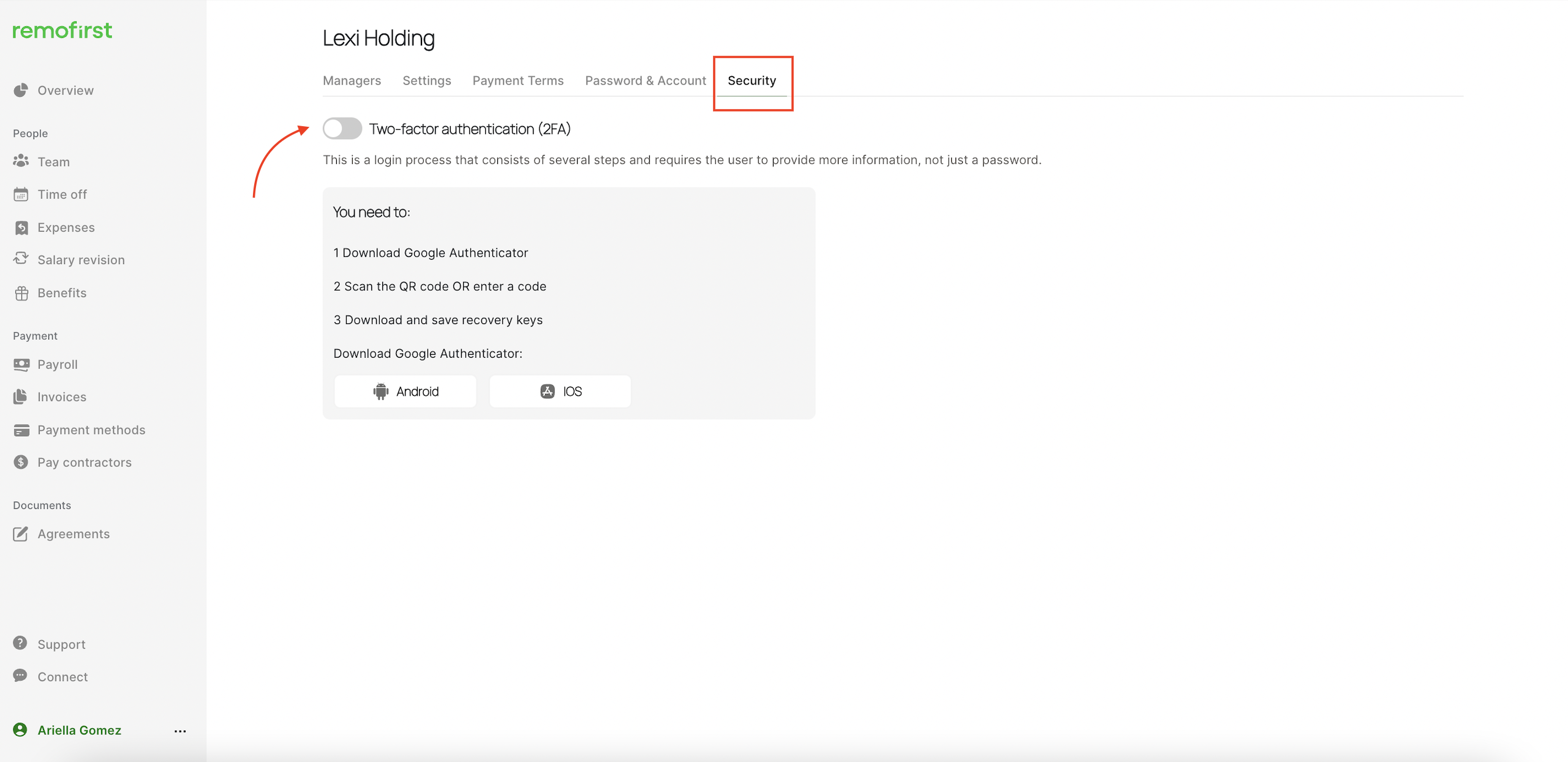This screenshot has height=762, width=1568.
Task: Switch to the Managers tab
Action: [x=352, y=80]
